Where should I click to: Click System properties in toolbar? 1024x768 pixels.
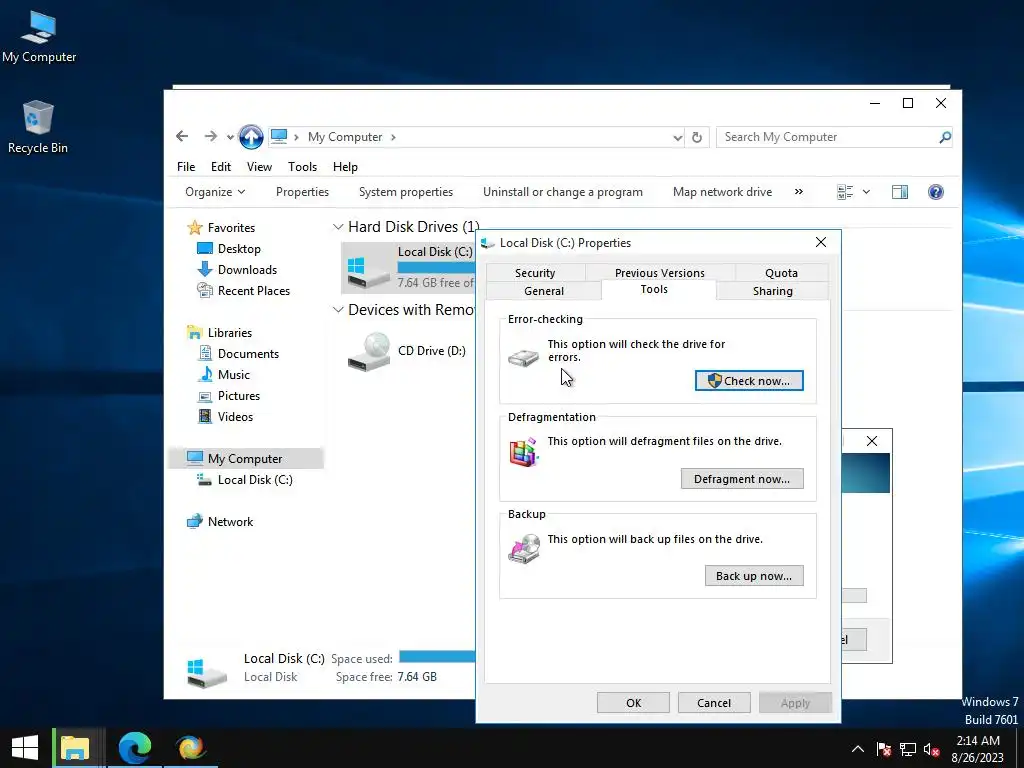click(x=406, y=192)
